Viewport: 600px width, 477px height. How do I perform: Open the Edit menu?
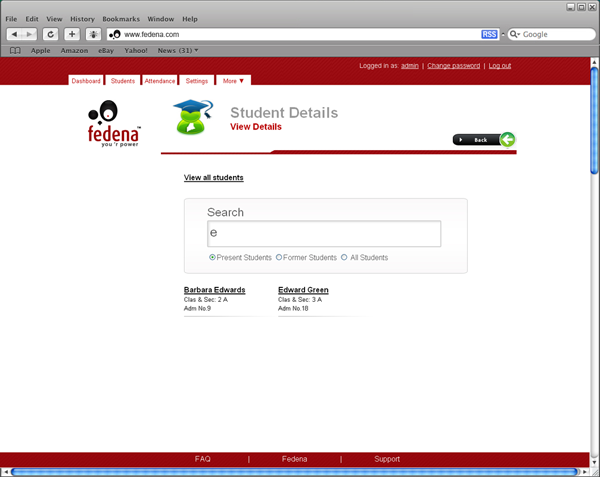click(x=32, y=19)
